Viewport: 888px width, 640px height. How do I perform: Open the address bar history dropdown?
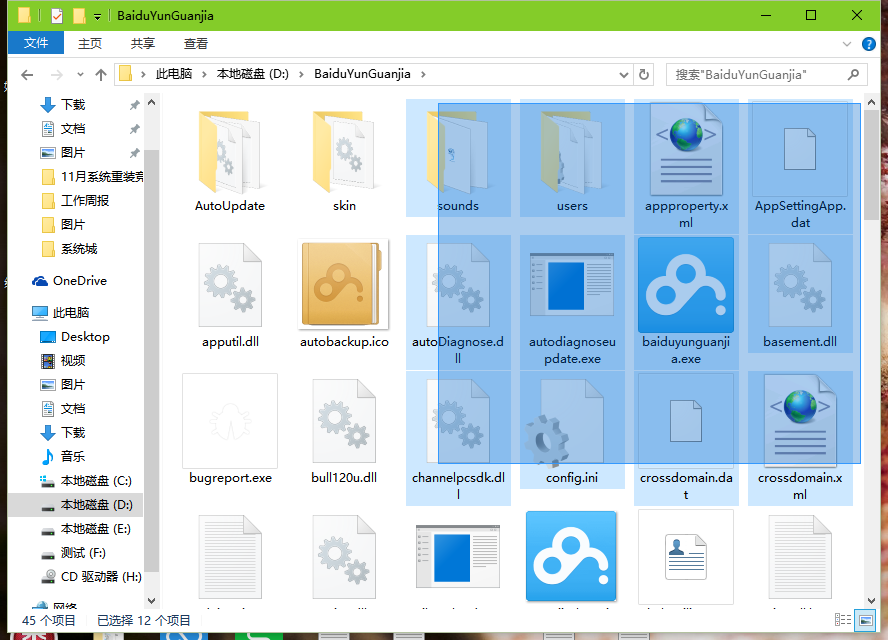(x=624, y=74)
